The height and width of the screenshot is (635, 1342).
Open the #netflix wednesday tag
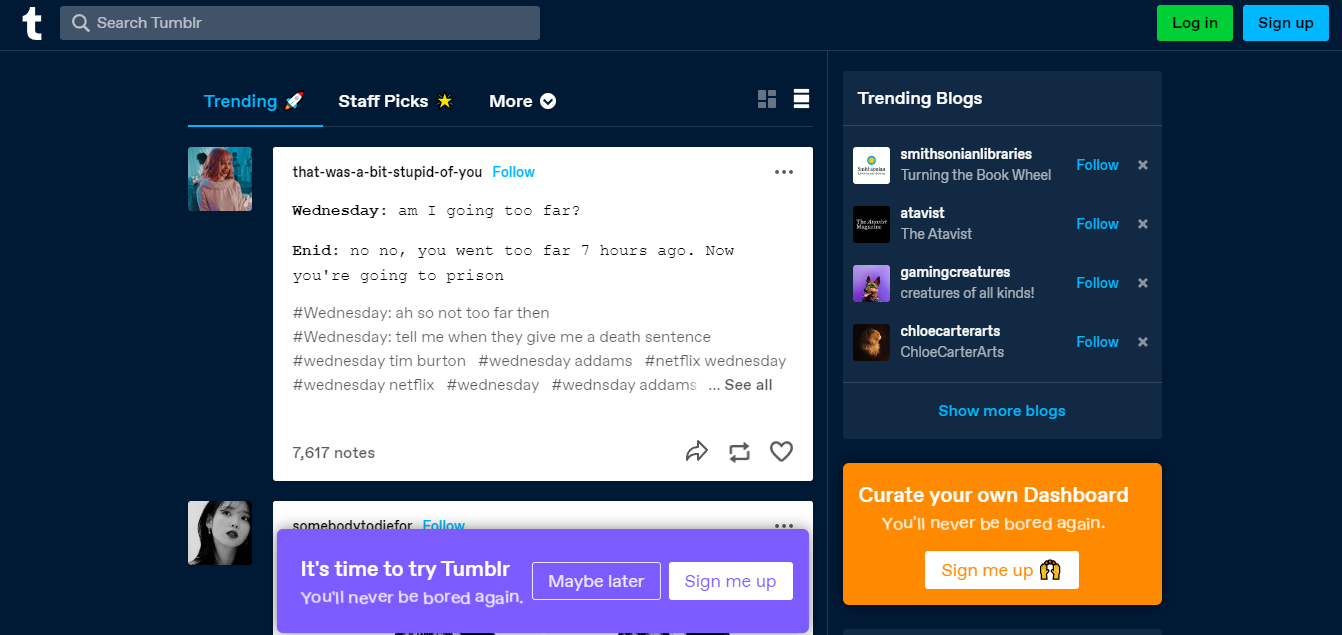point(715,361)
